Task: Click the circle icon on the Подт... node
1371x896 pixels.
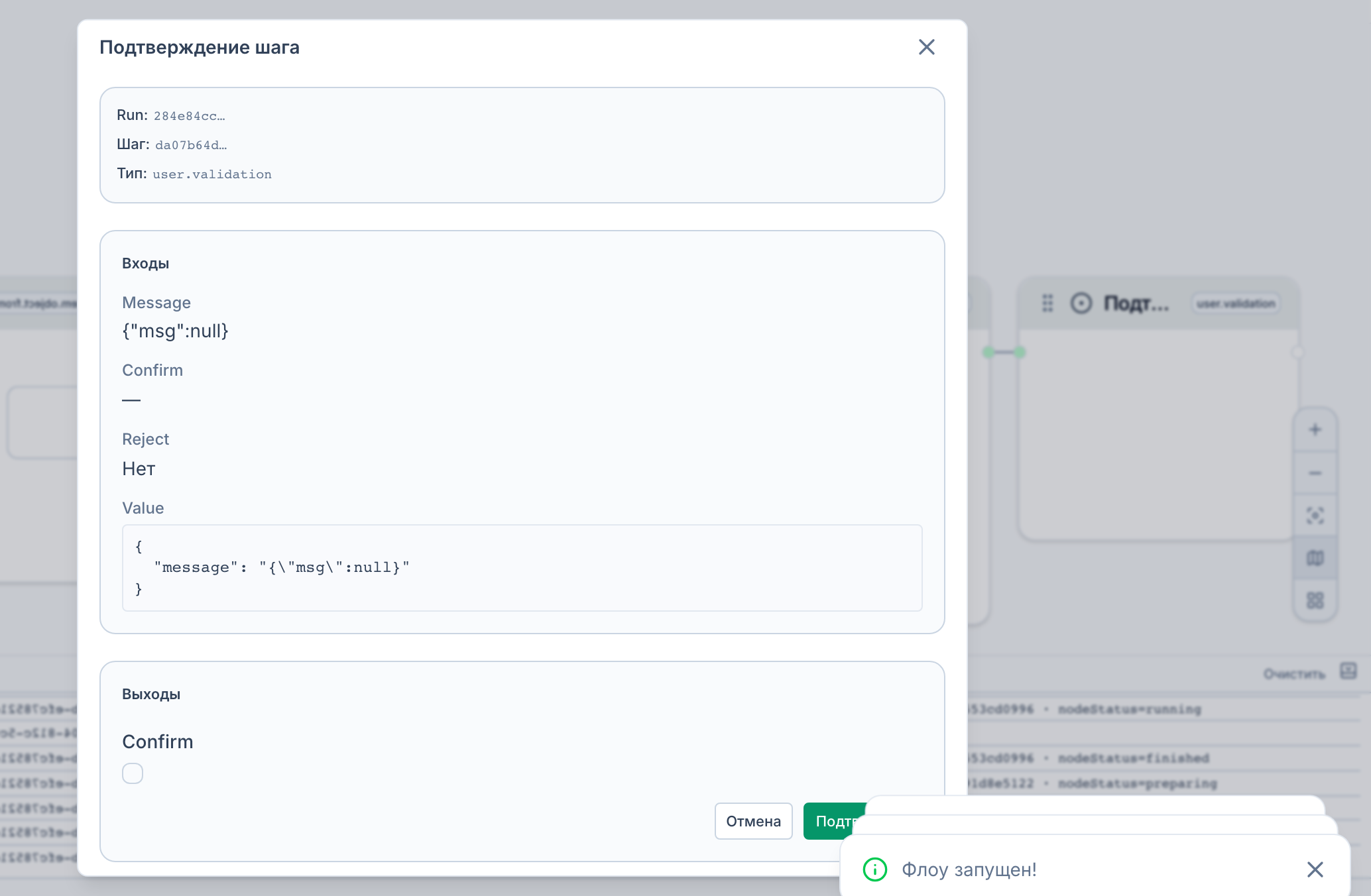Action: pyautogui.click(x=1081, y=304)
